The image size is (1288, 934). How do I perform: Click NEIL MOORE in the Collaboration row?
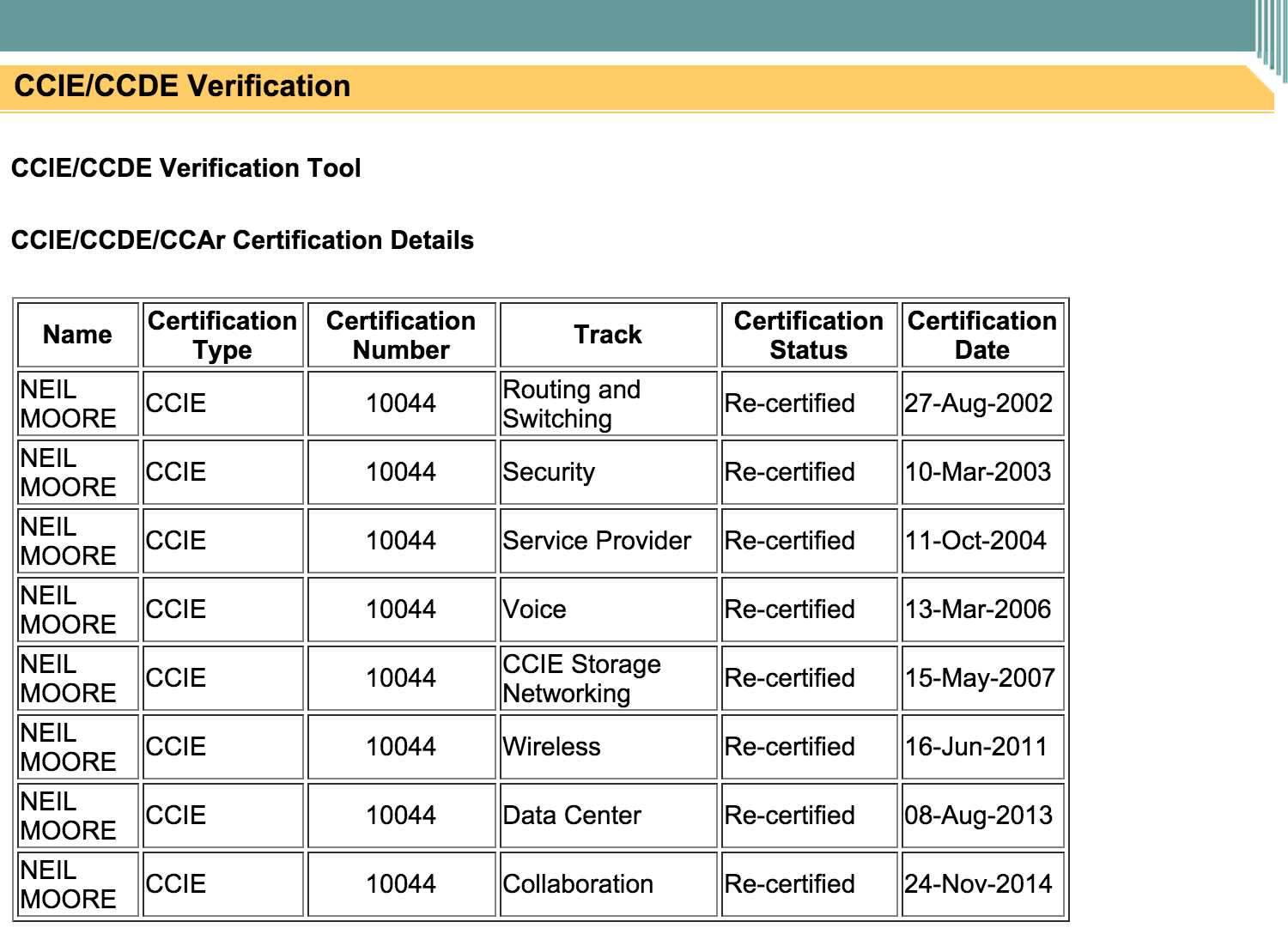click(x=68, y=884)
